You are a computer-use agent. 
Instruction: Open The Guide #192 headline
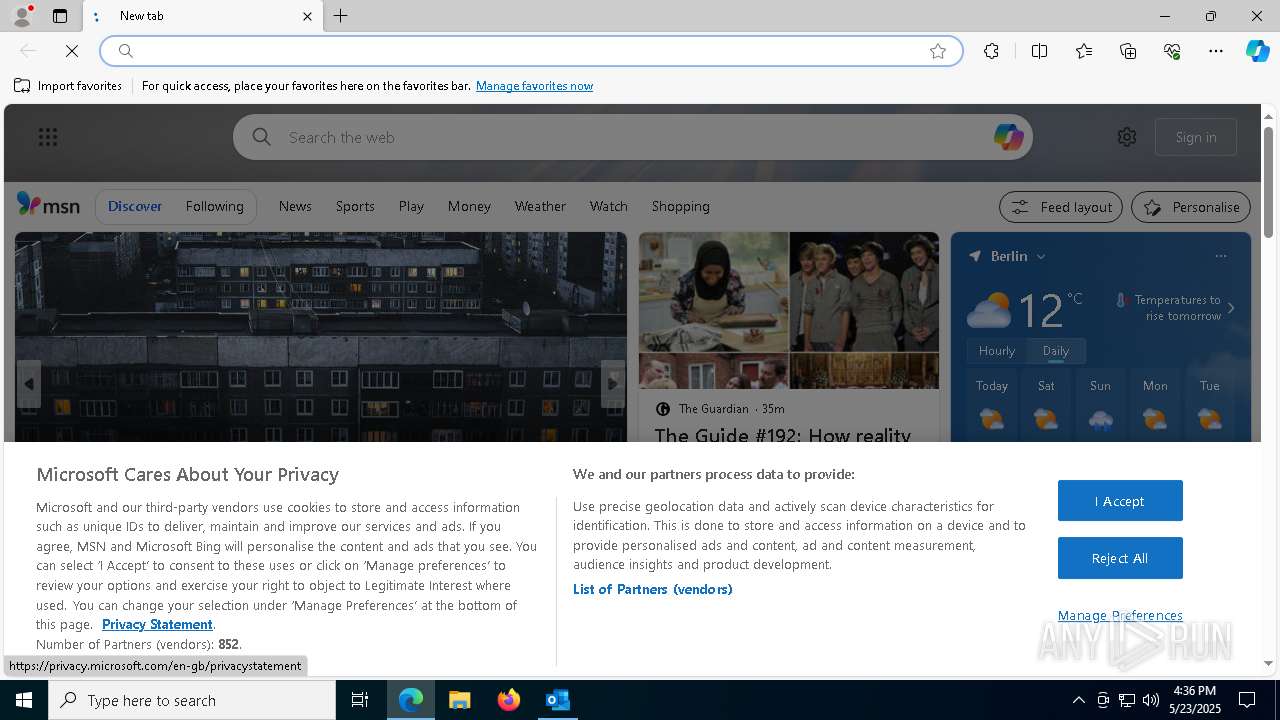(x=782, y=436)
